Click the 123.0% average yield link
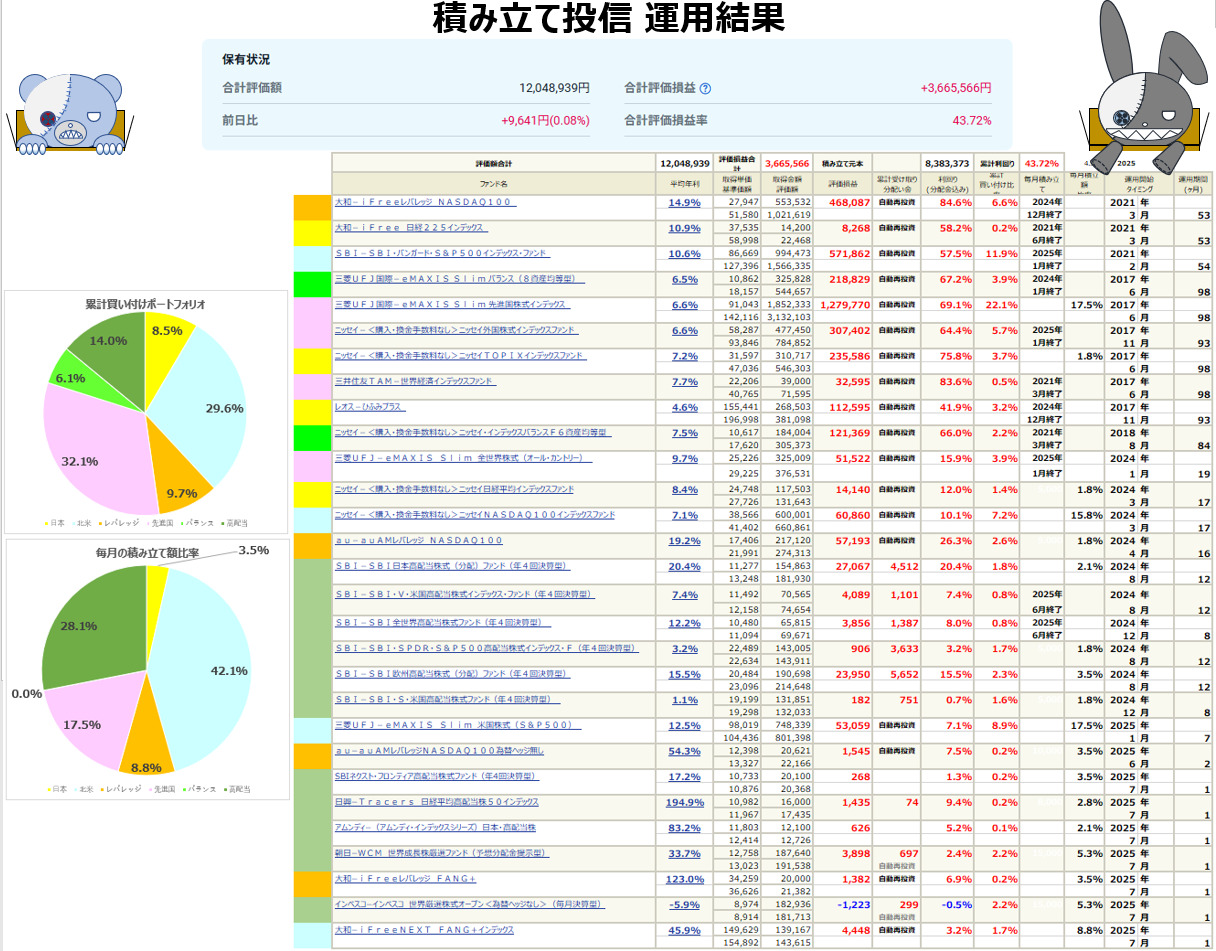Screen dimensions: 1216x951 (x=684, y=879)
